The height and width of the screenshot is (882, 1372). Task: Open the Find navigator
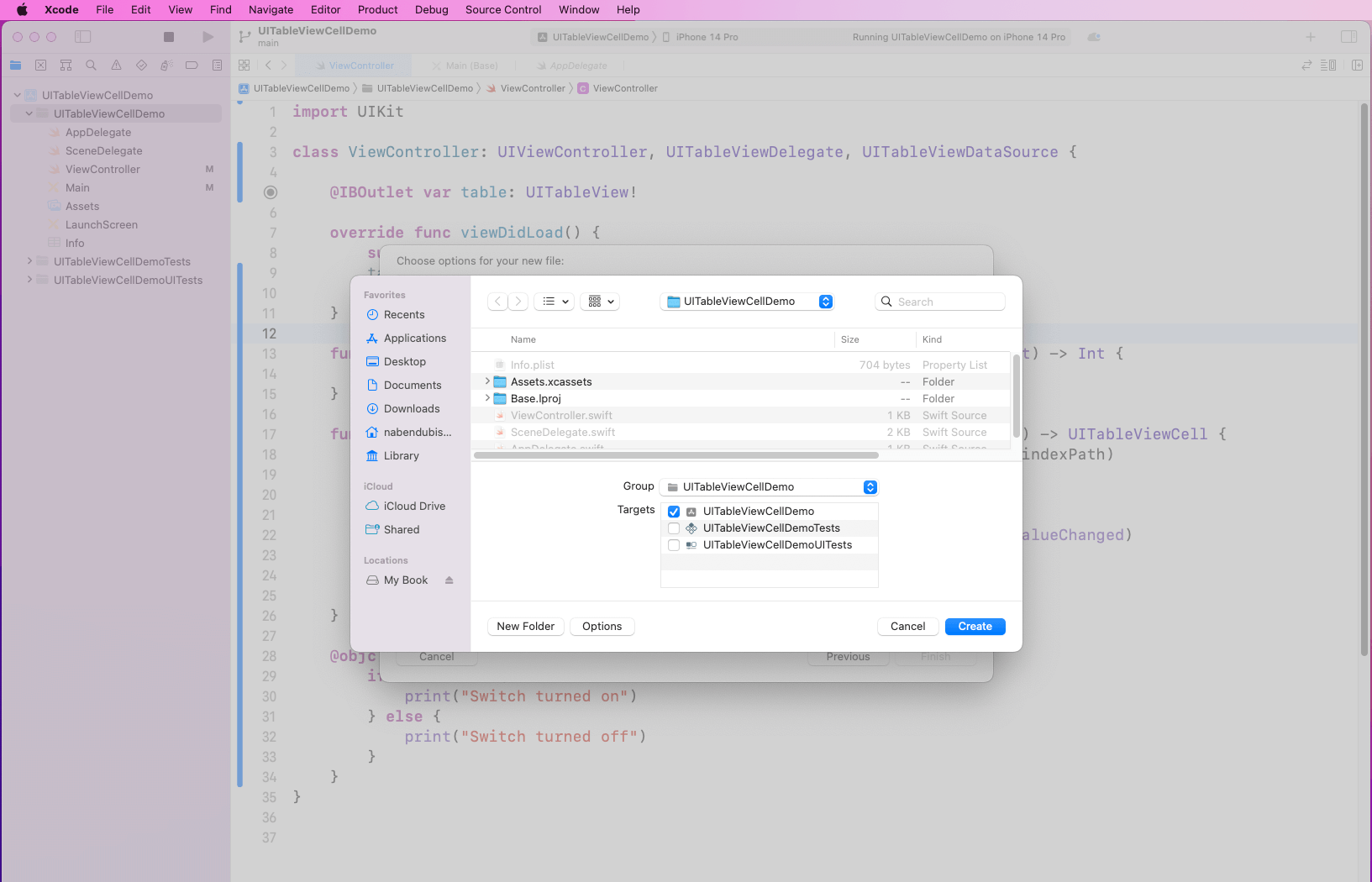[x=91, y=65]
